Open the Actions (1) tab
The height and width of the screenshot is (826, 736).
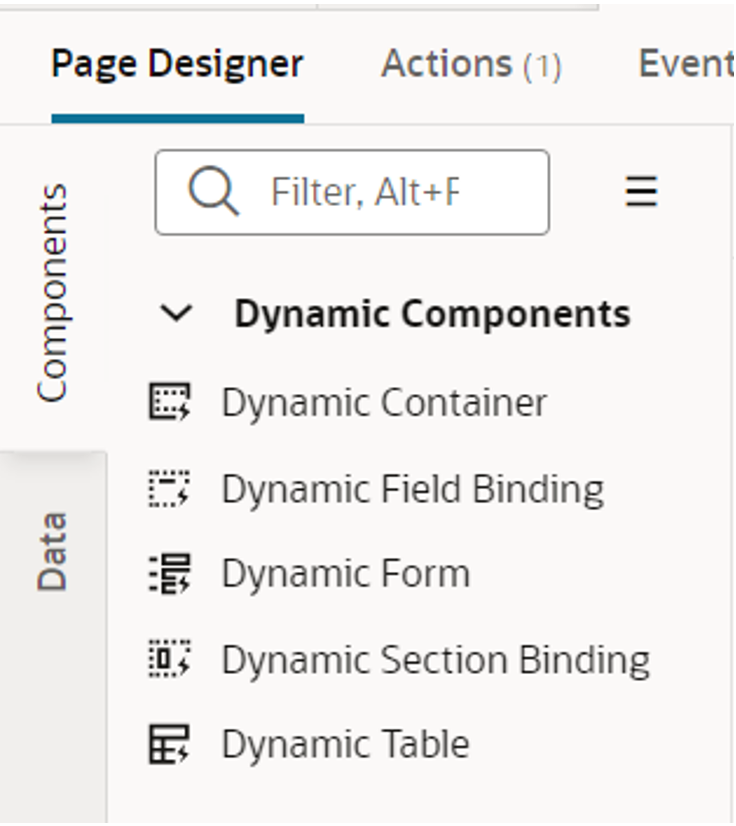470,64
